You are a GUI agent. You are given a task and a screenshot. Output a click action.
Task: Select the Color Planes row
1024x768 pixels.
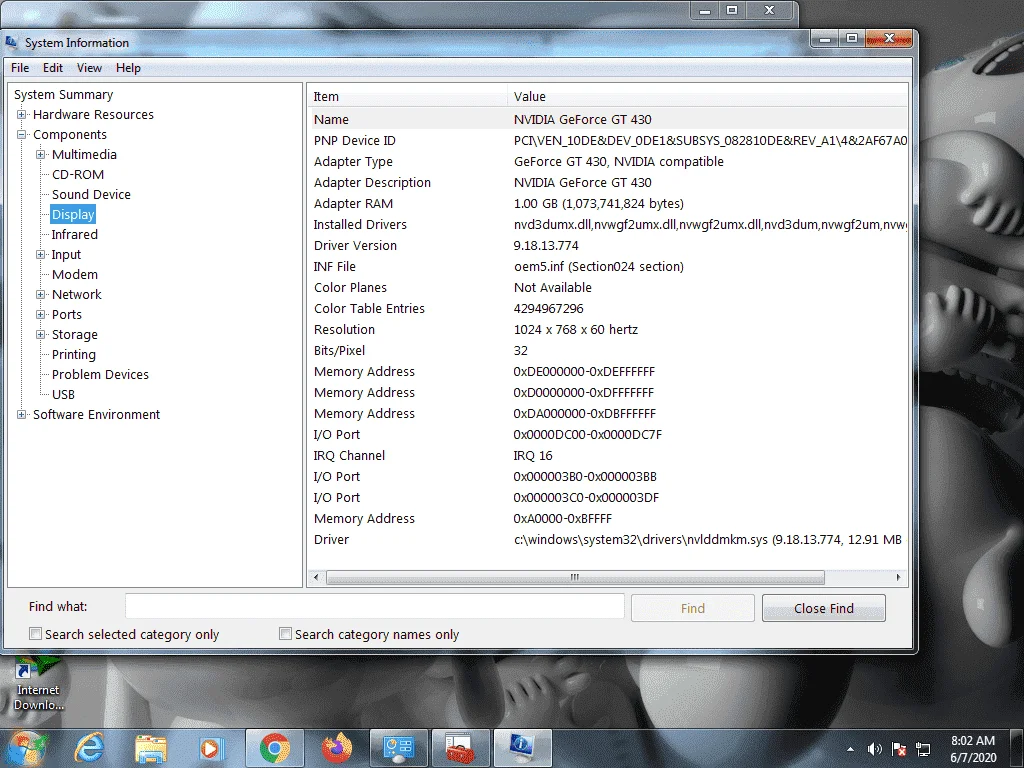[608, 287]
